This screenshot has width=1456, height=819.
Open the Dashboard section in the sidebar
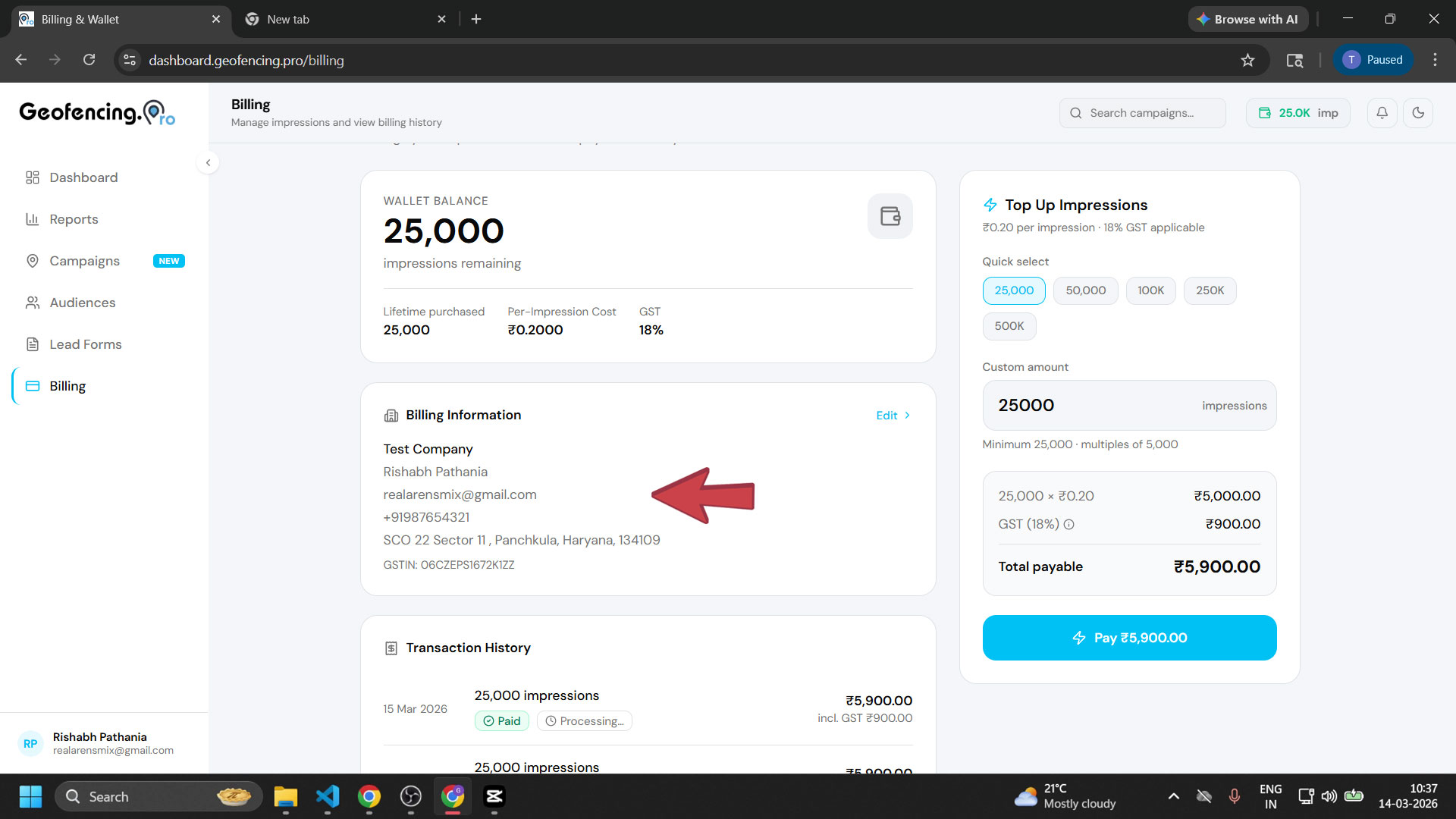(83, 177)
